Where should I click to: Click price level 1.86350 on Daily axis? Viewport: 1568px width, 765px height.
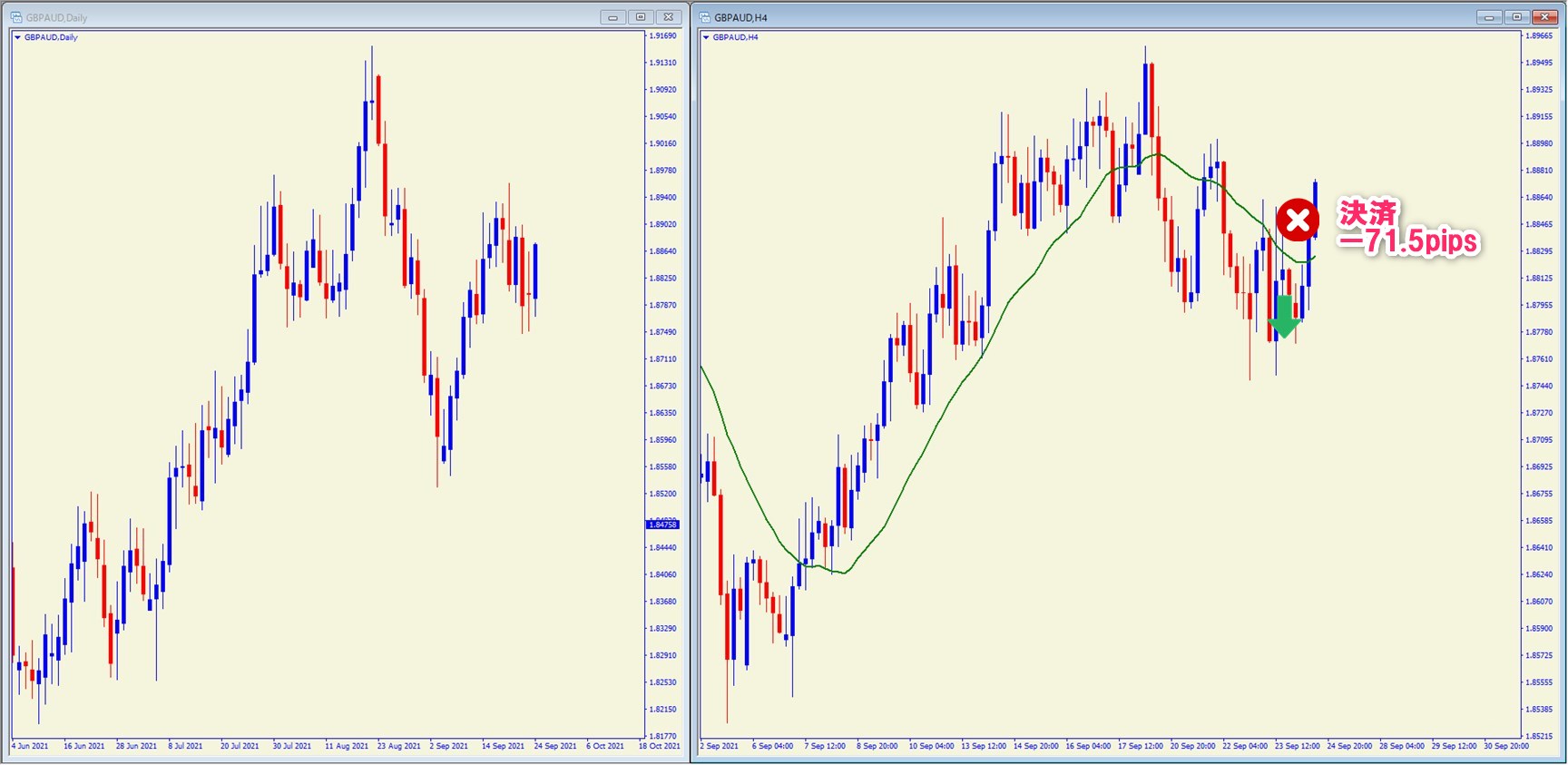[x=663, y=413]
